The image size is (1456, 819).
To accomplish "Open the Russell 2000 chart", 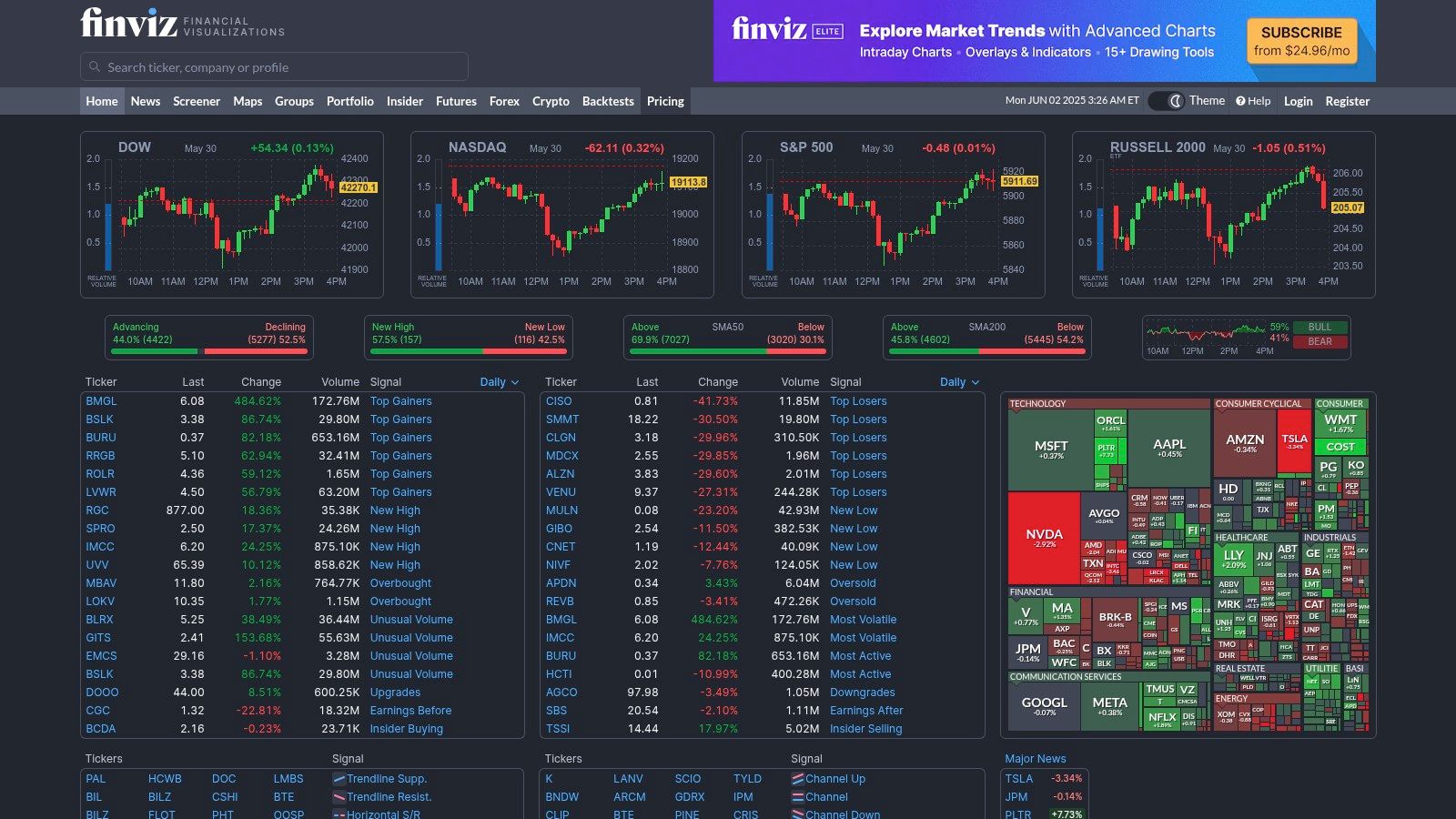I will (x=1224, y=215).
